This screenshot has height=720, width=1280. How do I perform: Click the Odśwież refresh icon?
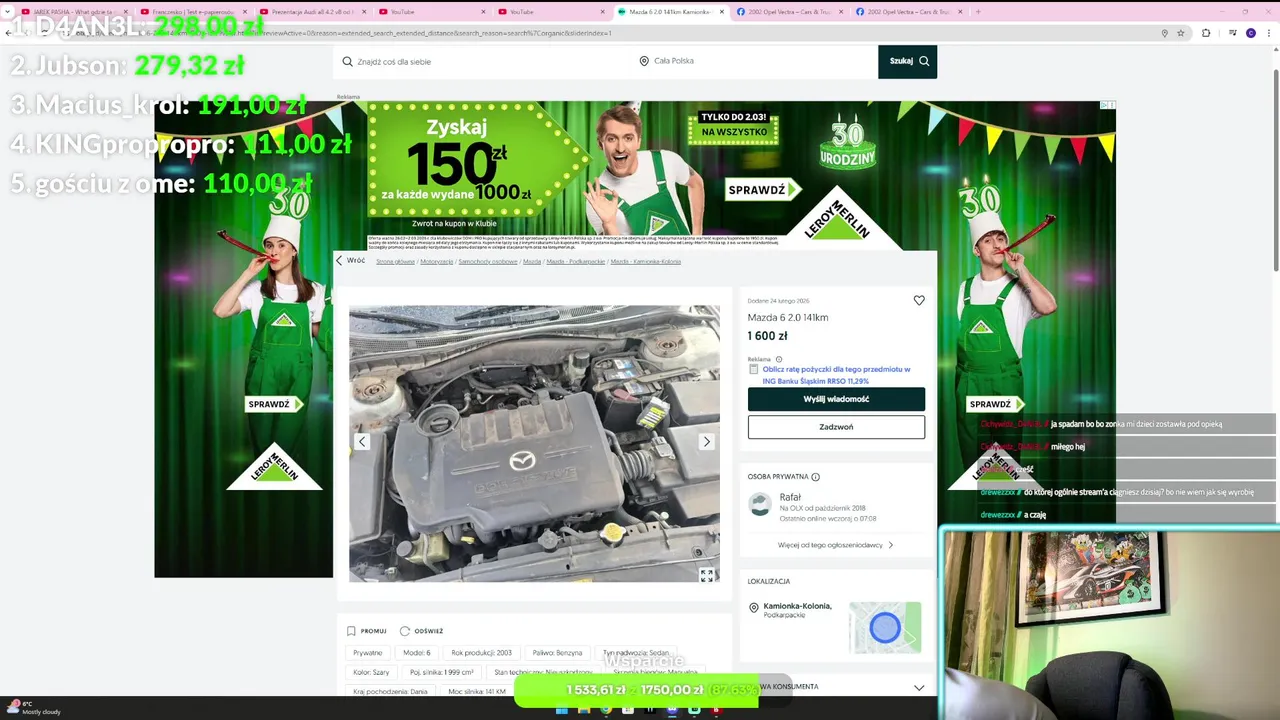[405, 631]
